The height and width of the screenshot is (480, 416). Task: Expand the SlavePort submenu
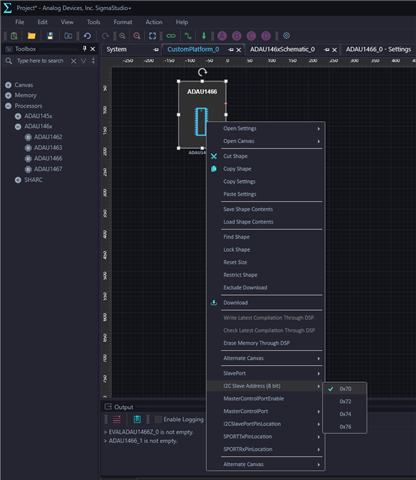pos(265,373)
